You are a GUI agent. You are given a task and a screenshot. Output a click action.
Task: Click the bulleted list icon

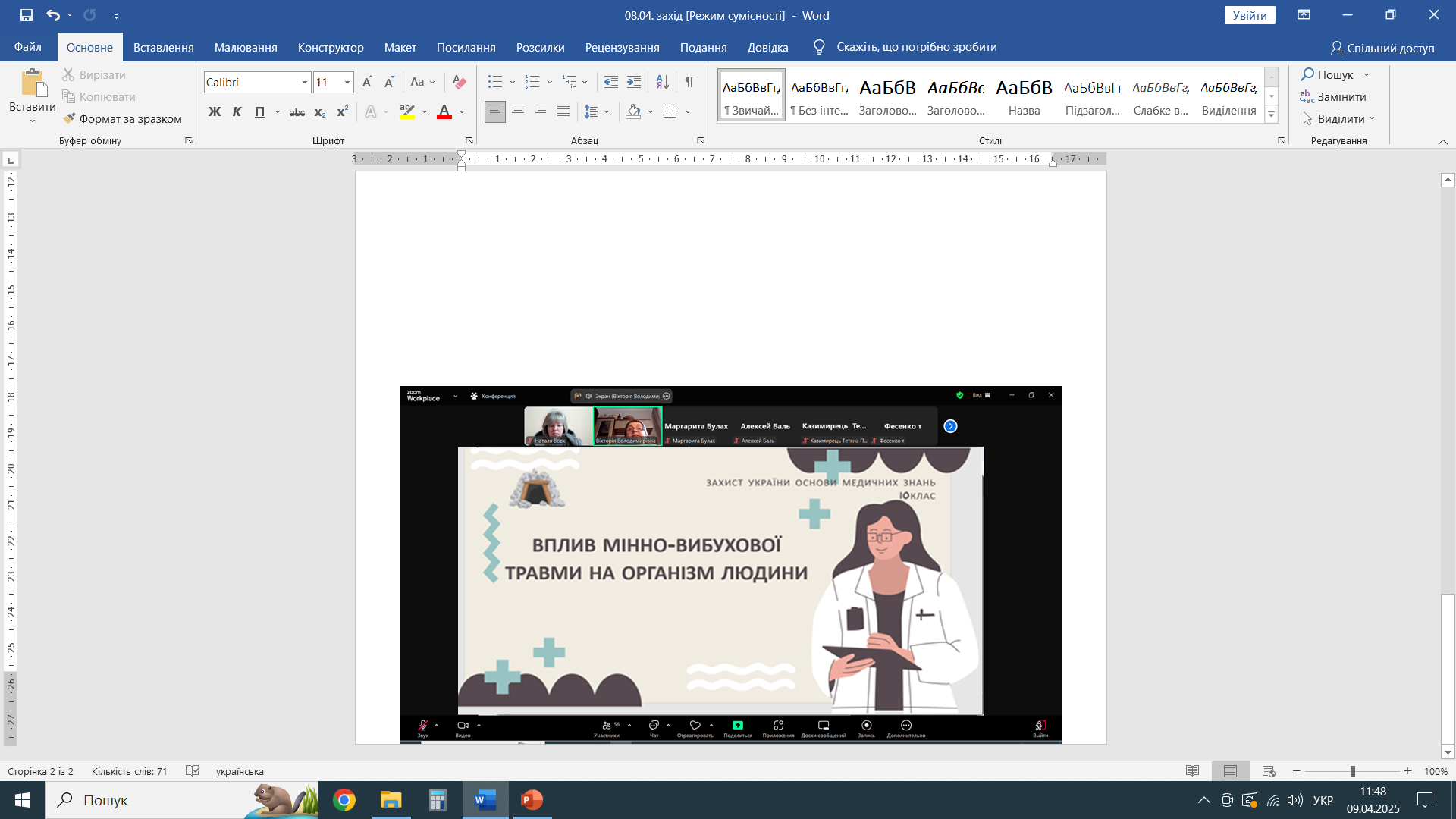[x=495, y=82]
